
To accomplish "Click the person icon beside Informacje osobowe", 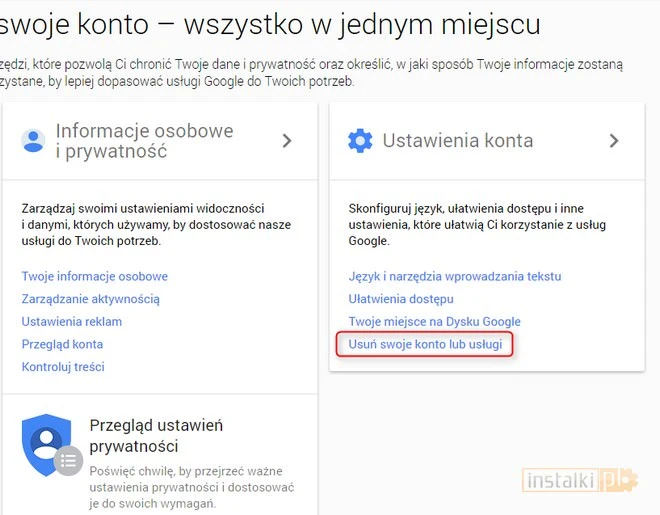I will 34,141.
